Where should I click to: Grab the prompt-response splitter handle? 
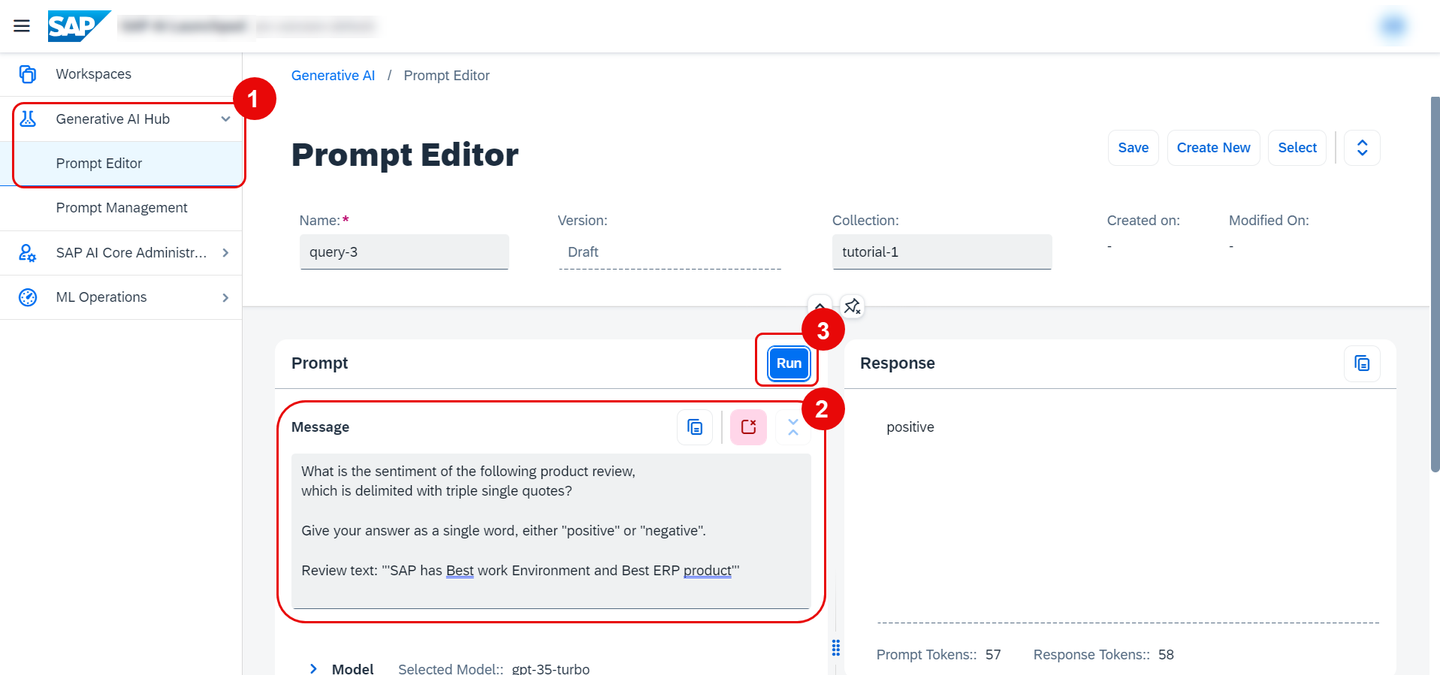click(836, 646)
